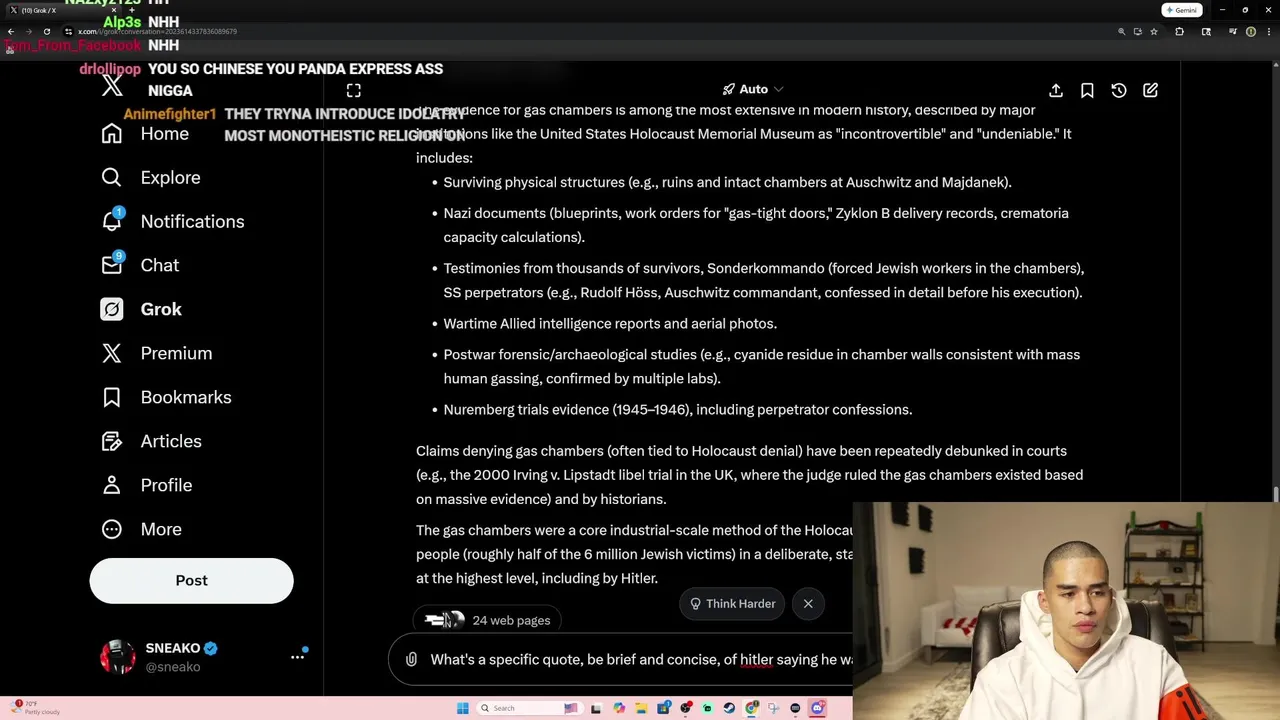
Task: Toggle Grok focus mode square icon
Action: tap(353, 90)
